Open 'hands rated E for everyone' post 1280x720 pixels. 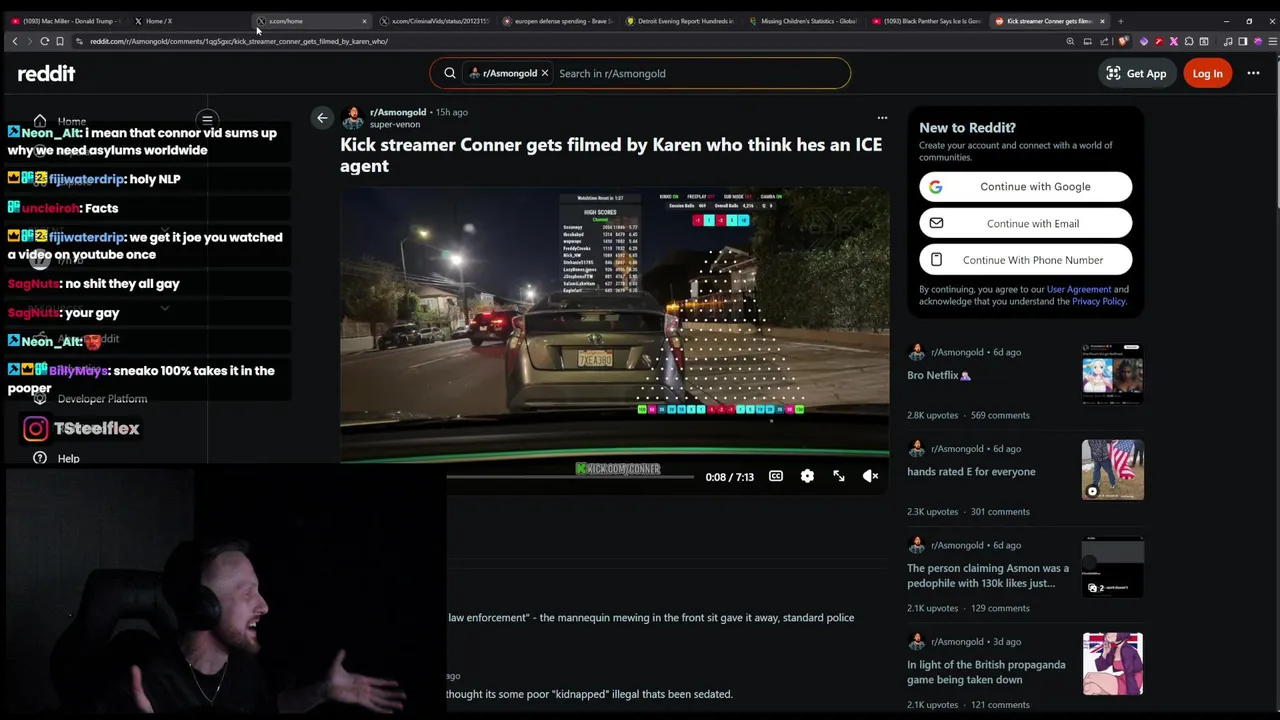point(971,472)
